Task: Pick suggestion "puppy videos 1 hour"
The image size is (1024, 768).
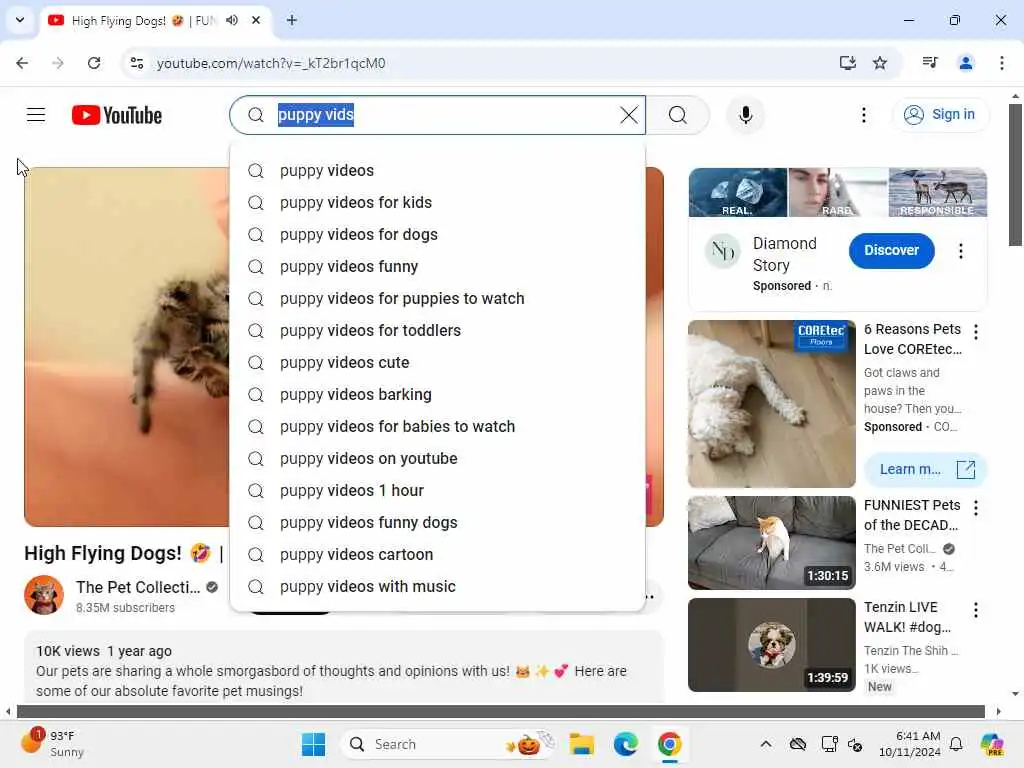Action: pos(437,490)
